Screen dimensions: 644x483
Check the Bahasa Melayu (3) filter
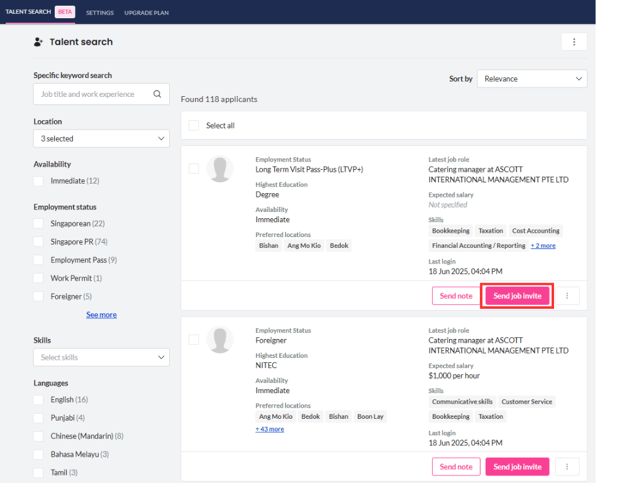[38, 454]
